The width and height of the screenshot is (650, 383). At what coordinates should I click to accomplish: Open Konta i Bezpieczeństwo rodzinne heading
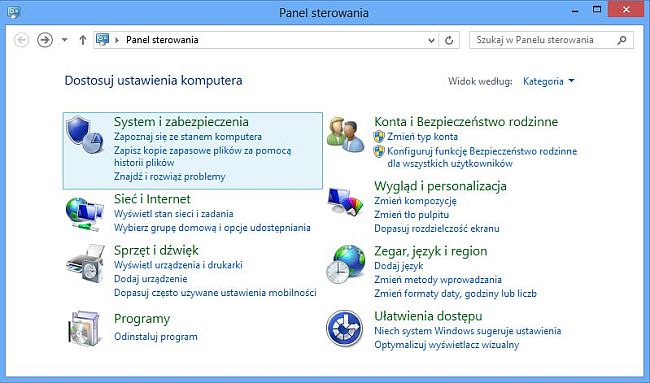pyautogui.click(x=466, y=122)
